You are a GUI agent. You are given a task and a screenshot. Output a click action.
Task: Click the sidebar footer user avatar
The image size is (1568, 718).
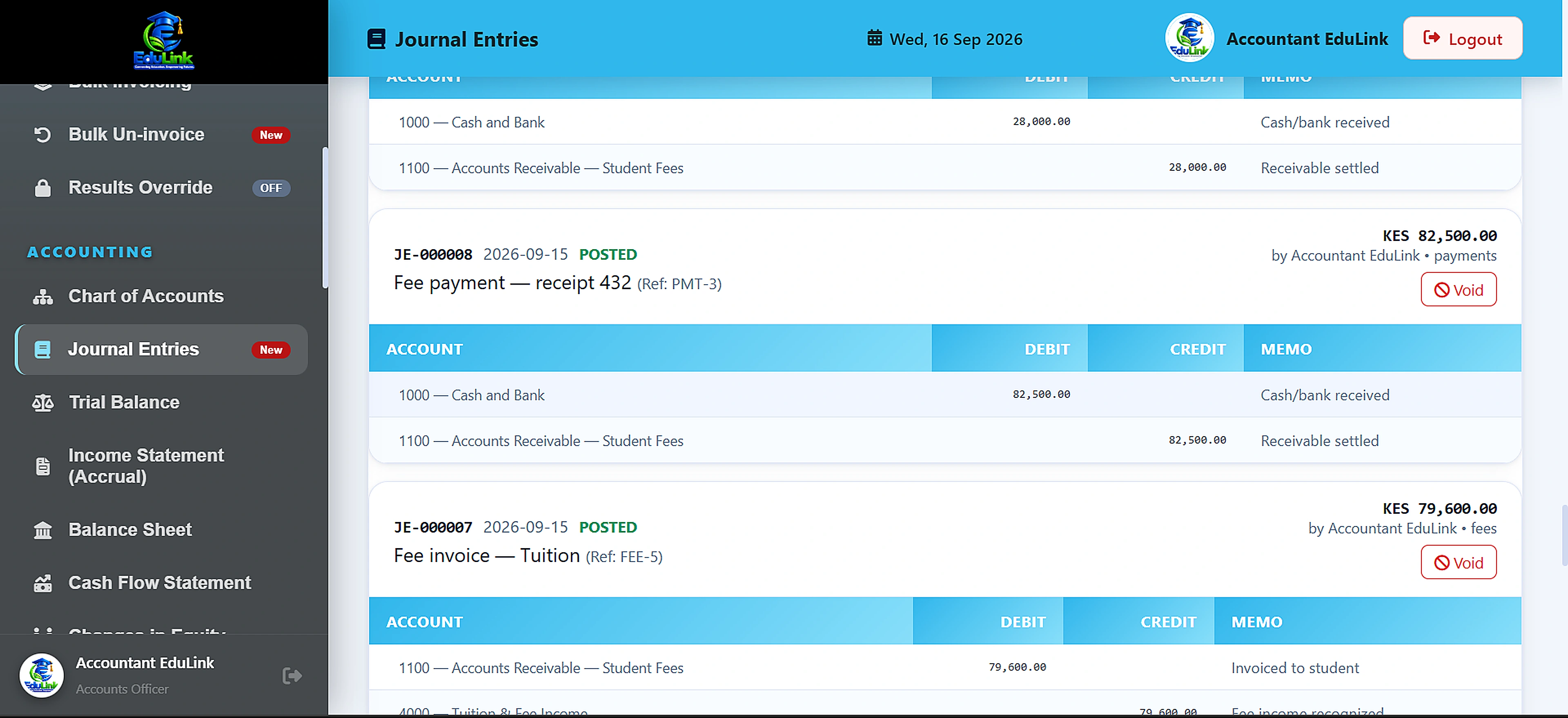coord(41,676)
